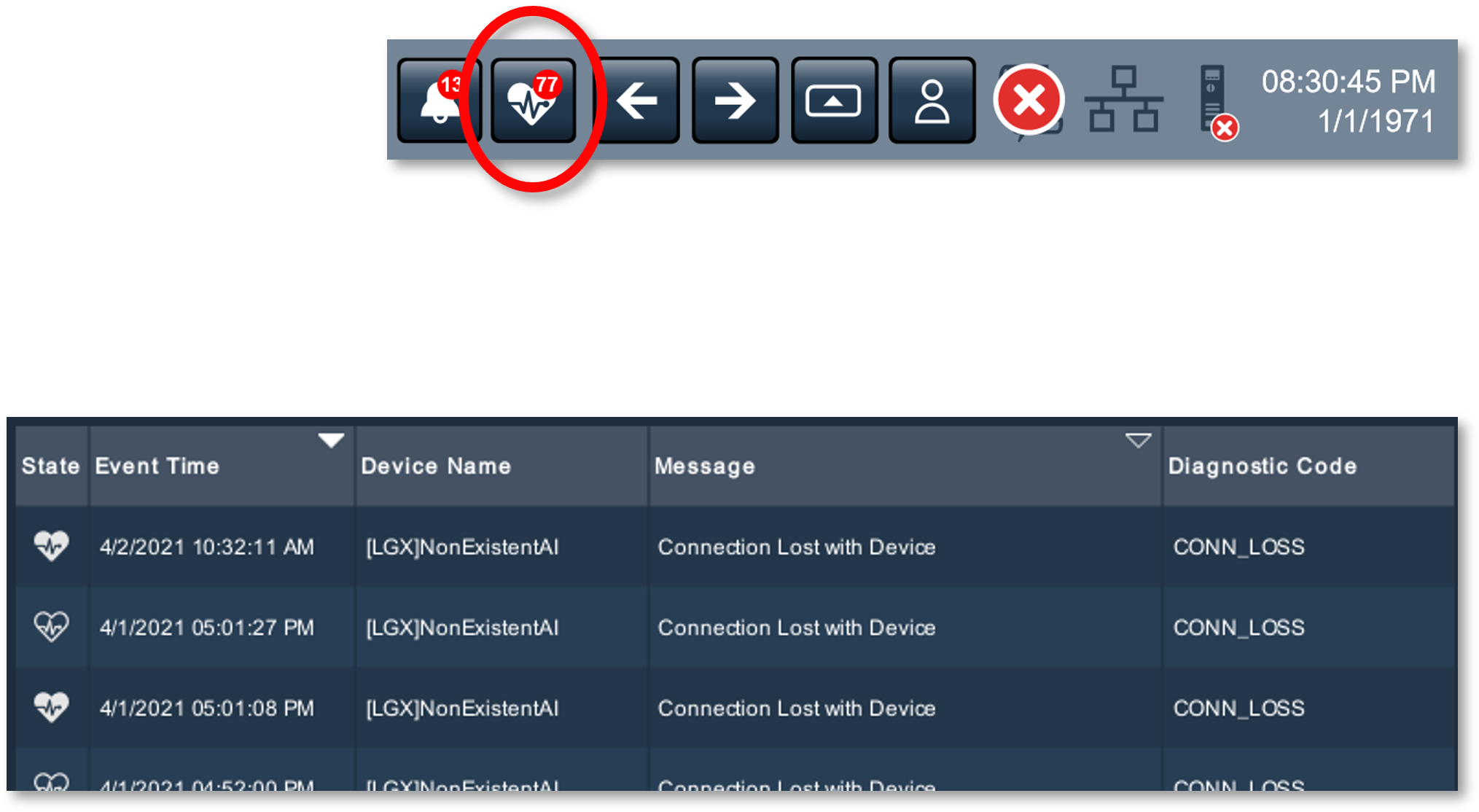Select the 4/2/2021 10:32:11 AM event row
Screen dimensions: 1479x812
click(x=735, y=547)
